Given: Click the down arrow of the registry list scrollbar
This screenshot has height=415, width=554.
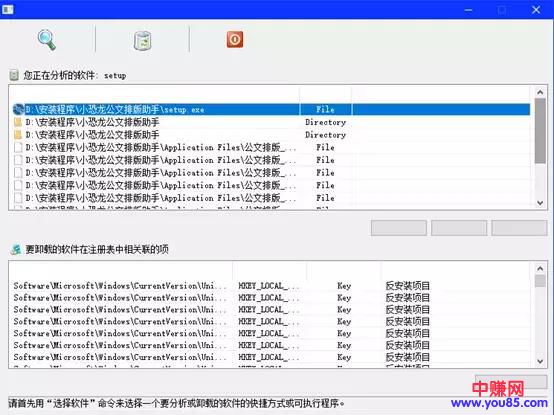Looking at the screenshot, I should 540,361.
